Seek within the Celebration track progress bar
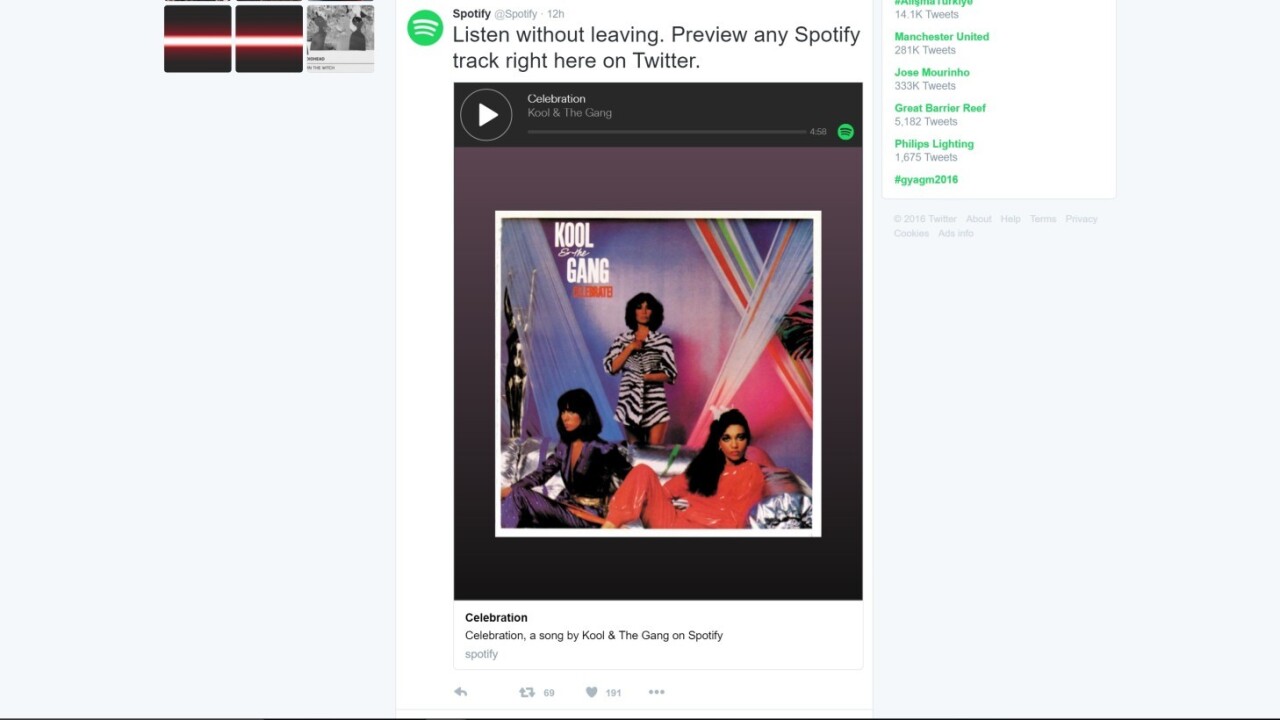Image resolution: width=1280 pixels, height=720 pixels. (x=666, y=132)
